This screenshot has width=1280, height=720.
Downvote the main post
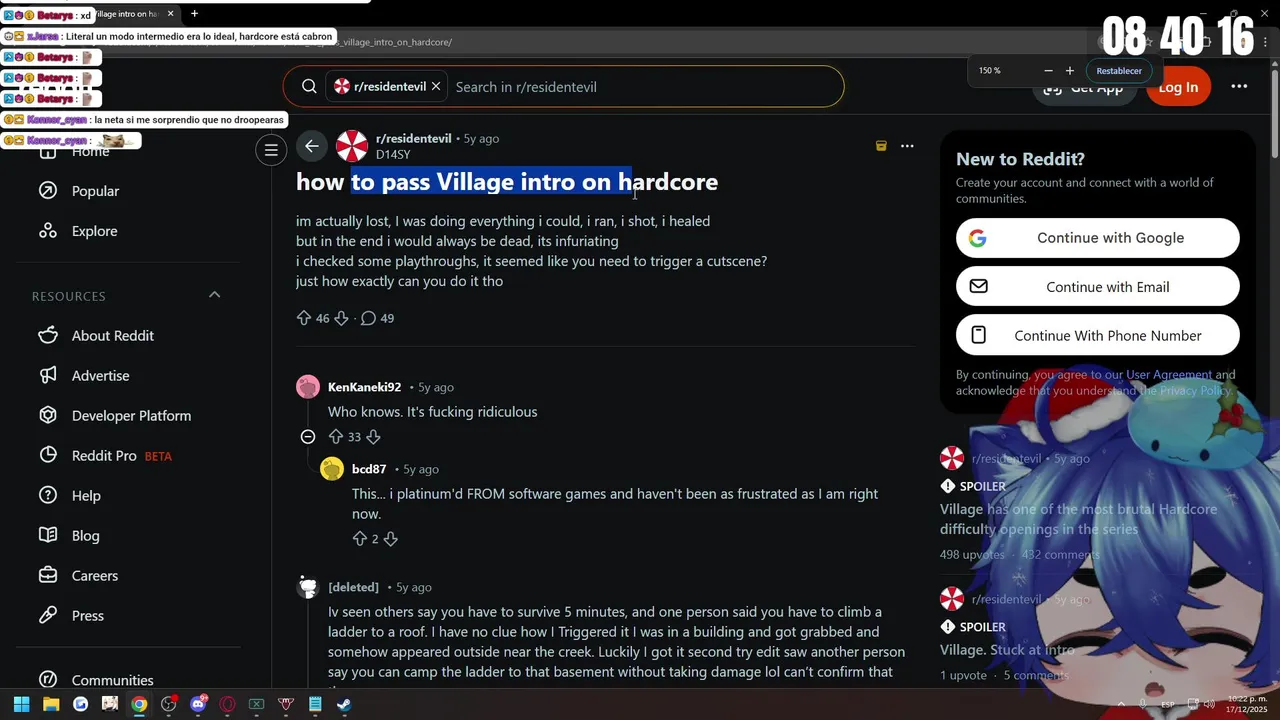(x=341, y=318)
